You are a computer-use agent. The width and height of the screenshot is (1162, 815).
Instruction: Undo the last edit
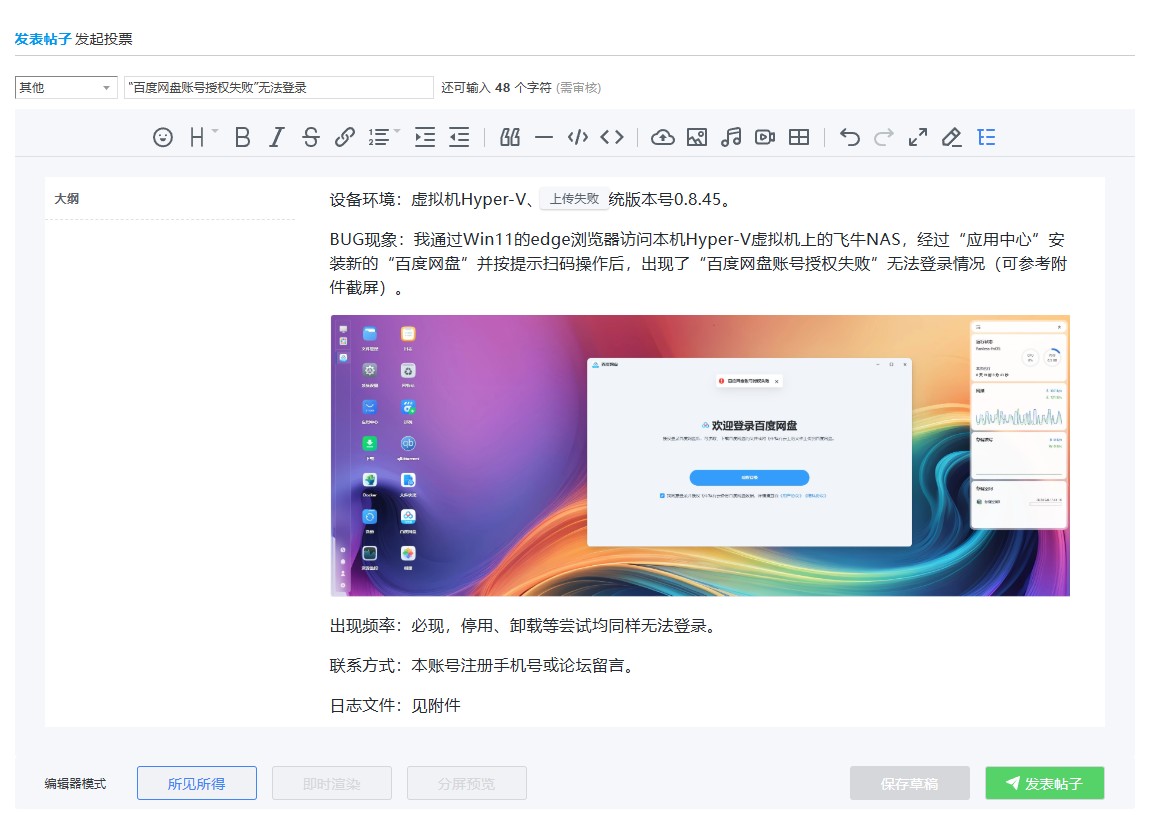(850, 137)
